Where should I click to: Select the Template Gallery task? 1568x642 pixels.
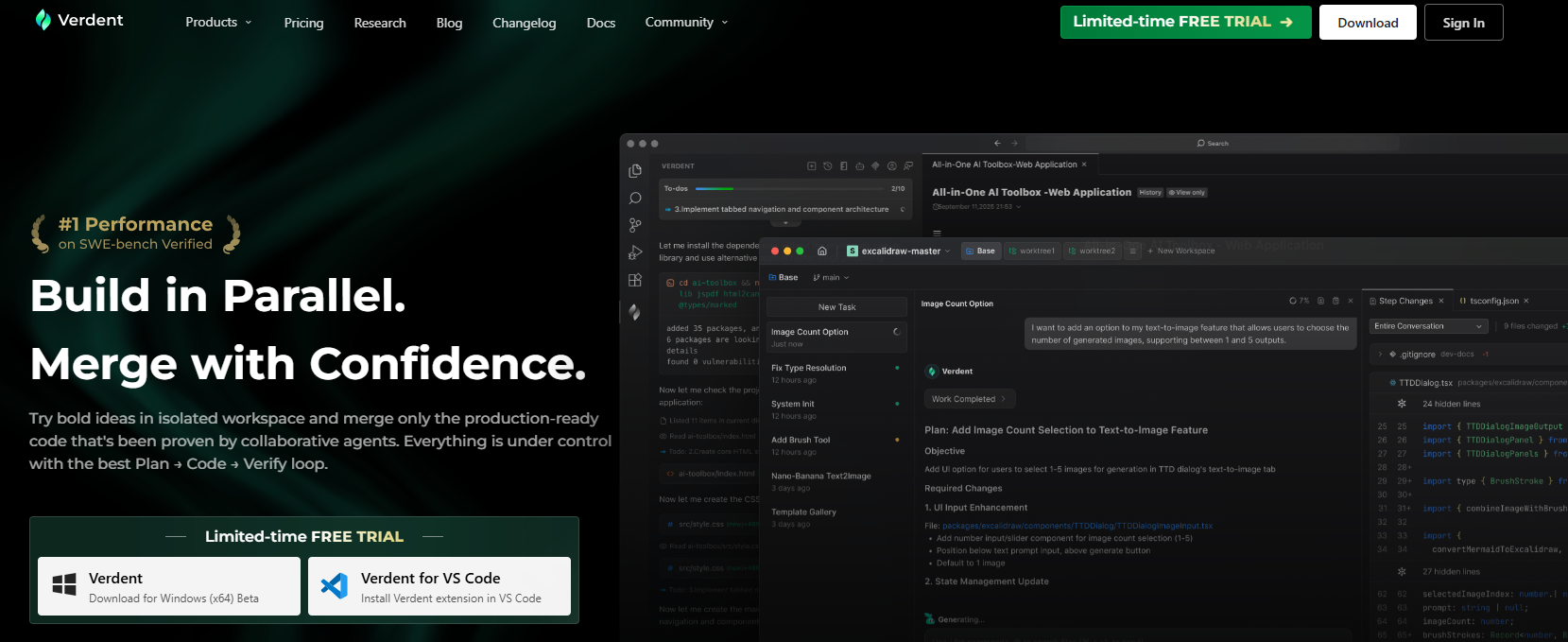836,517
